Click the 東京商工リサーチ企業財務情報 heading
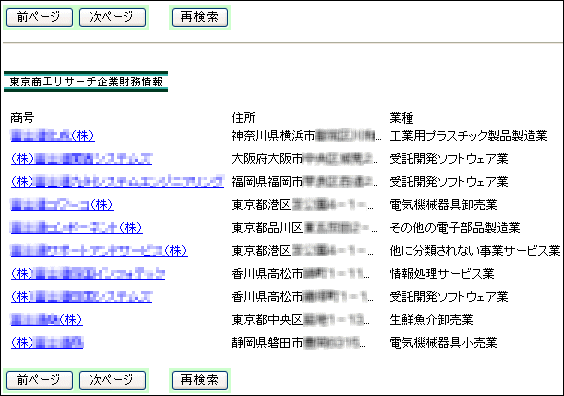Image resolution: width=564 pixels, height=396 pixels. click(x=86, y=82)
